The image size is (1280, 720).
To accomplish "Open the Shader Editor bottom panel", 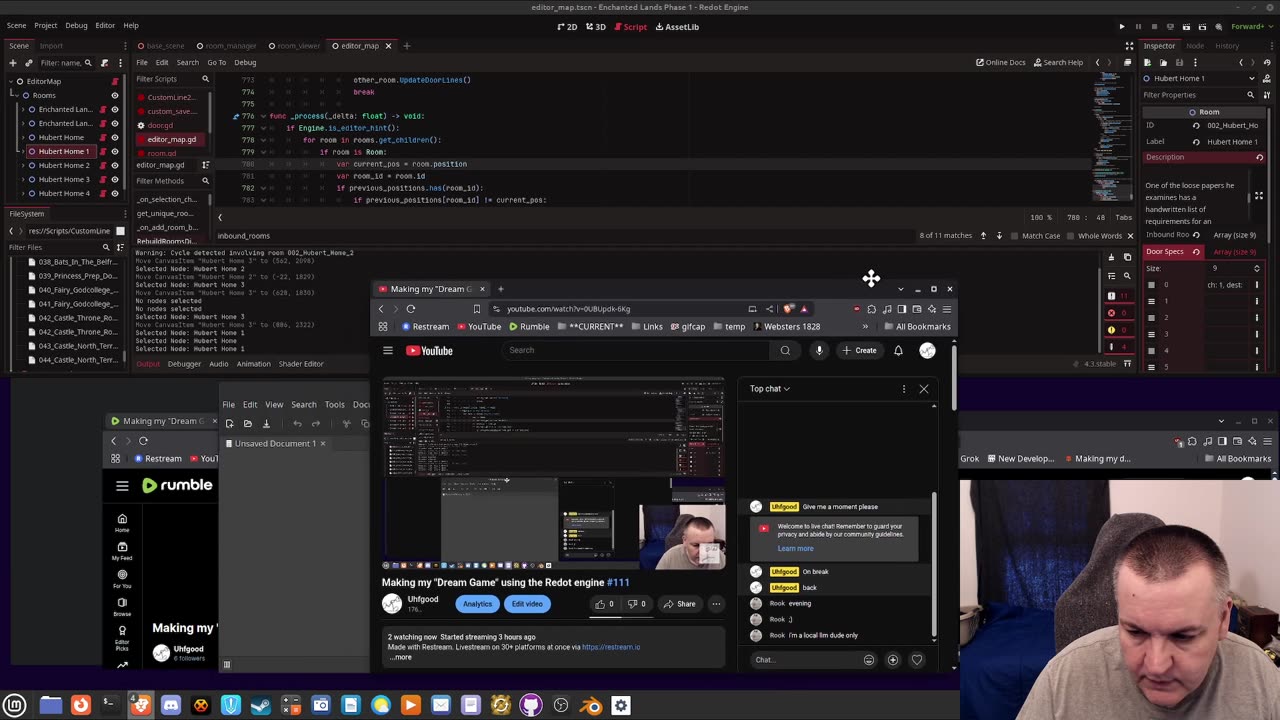I will (300, 364).
